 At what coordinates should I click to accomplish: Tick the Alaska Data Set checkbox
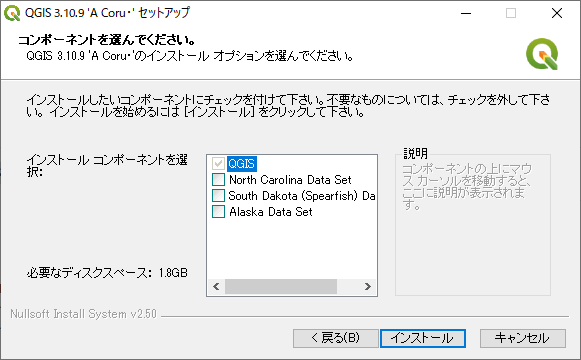(218, 212)
